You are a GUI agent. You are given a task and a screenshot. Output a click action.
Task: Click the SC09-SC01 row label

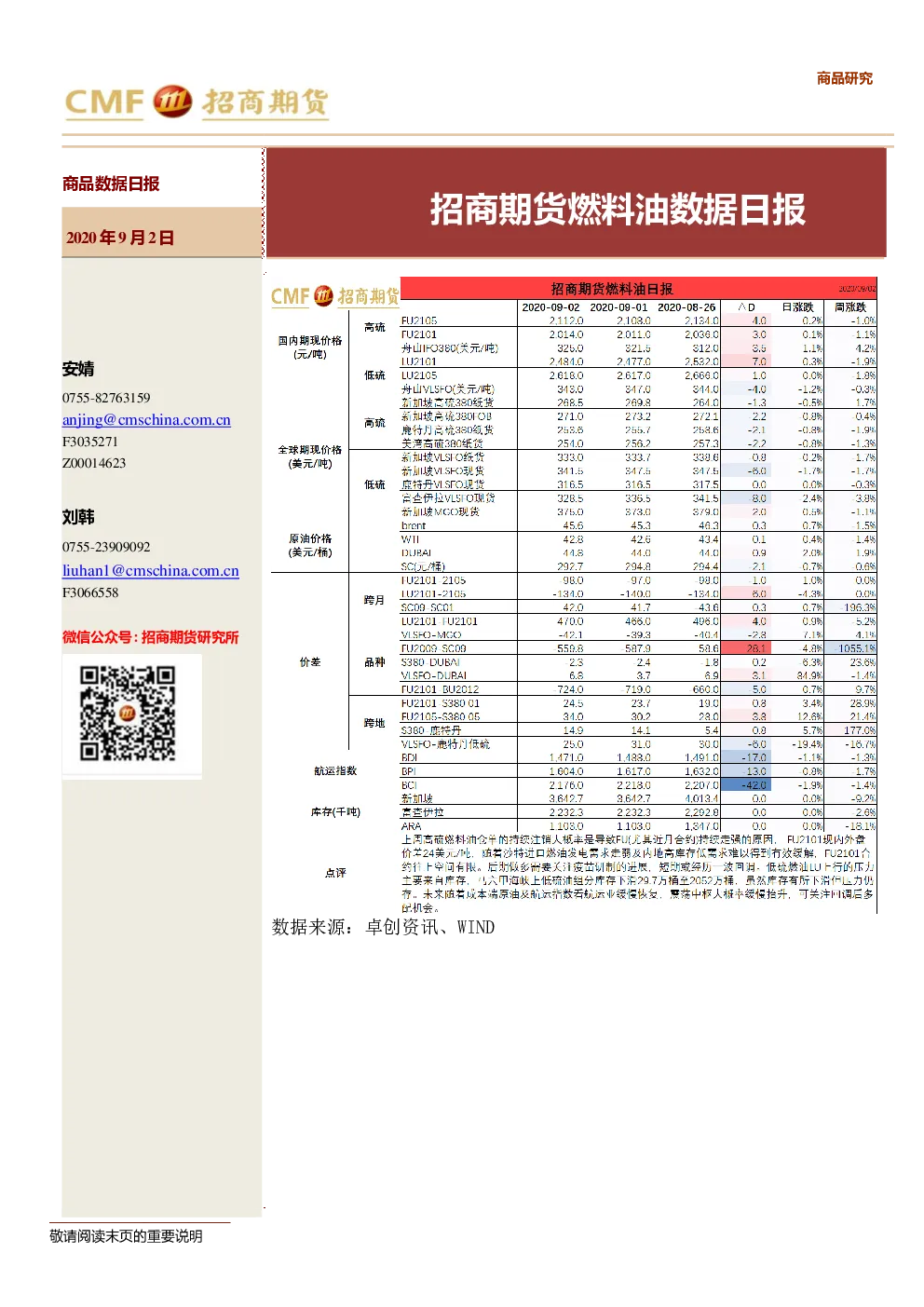428,607
